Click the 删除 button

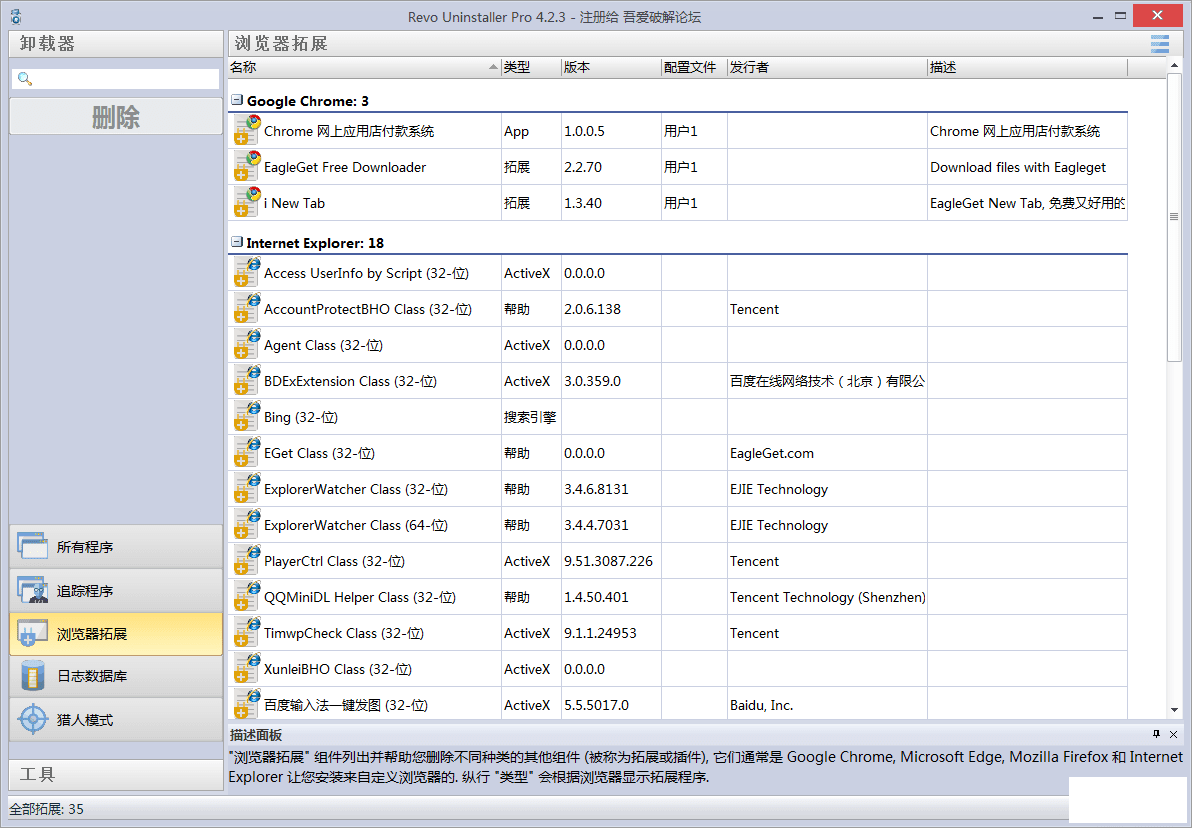(x=116, y=117)
